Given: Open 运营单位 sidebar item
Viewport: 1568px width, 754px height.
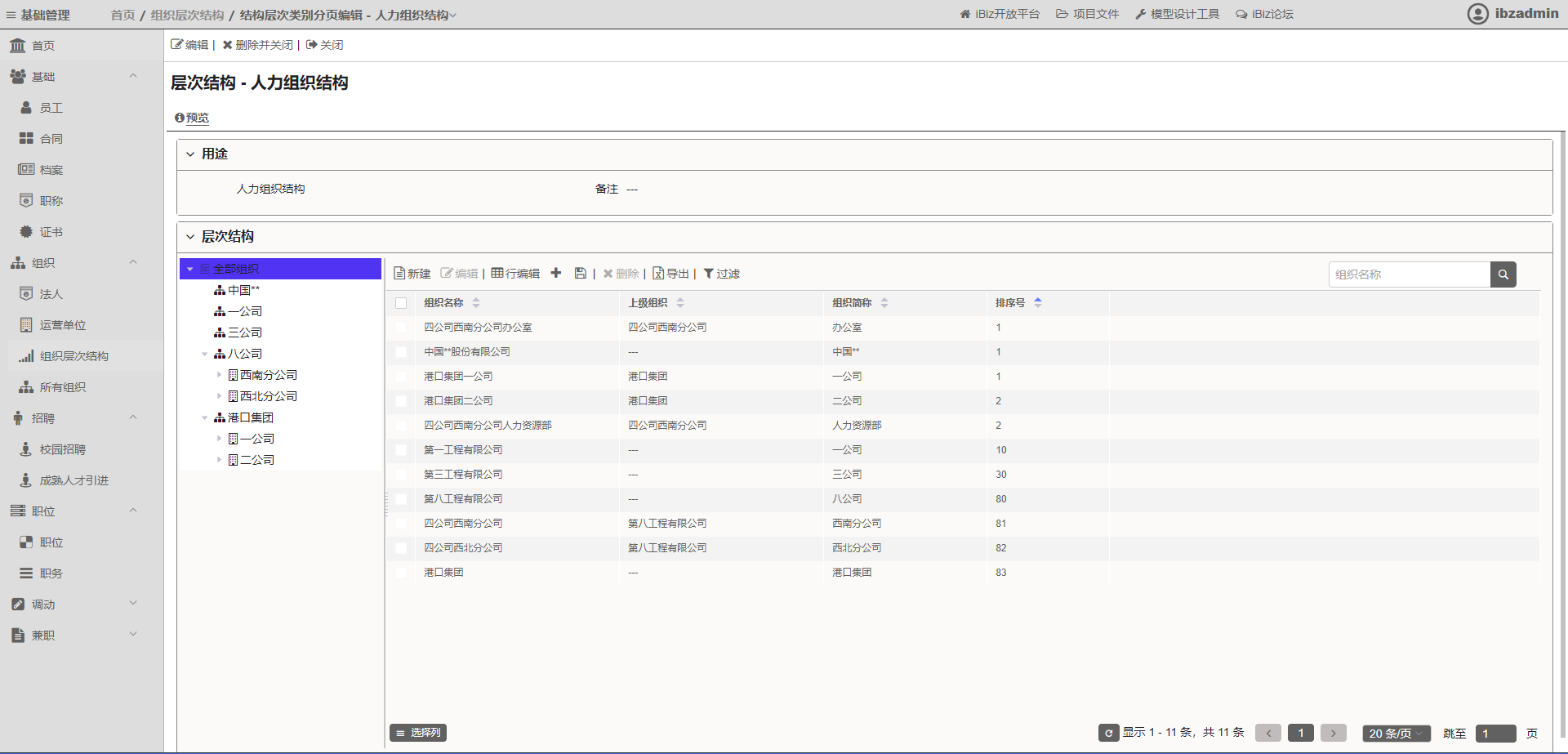Looking at the screenshot, I should 63,325.
